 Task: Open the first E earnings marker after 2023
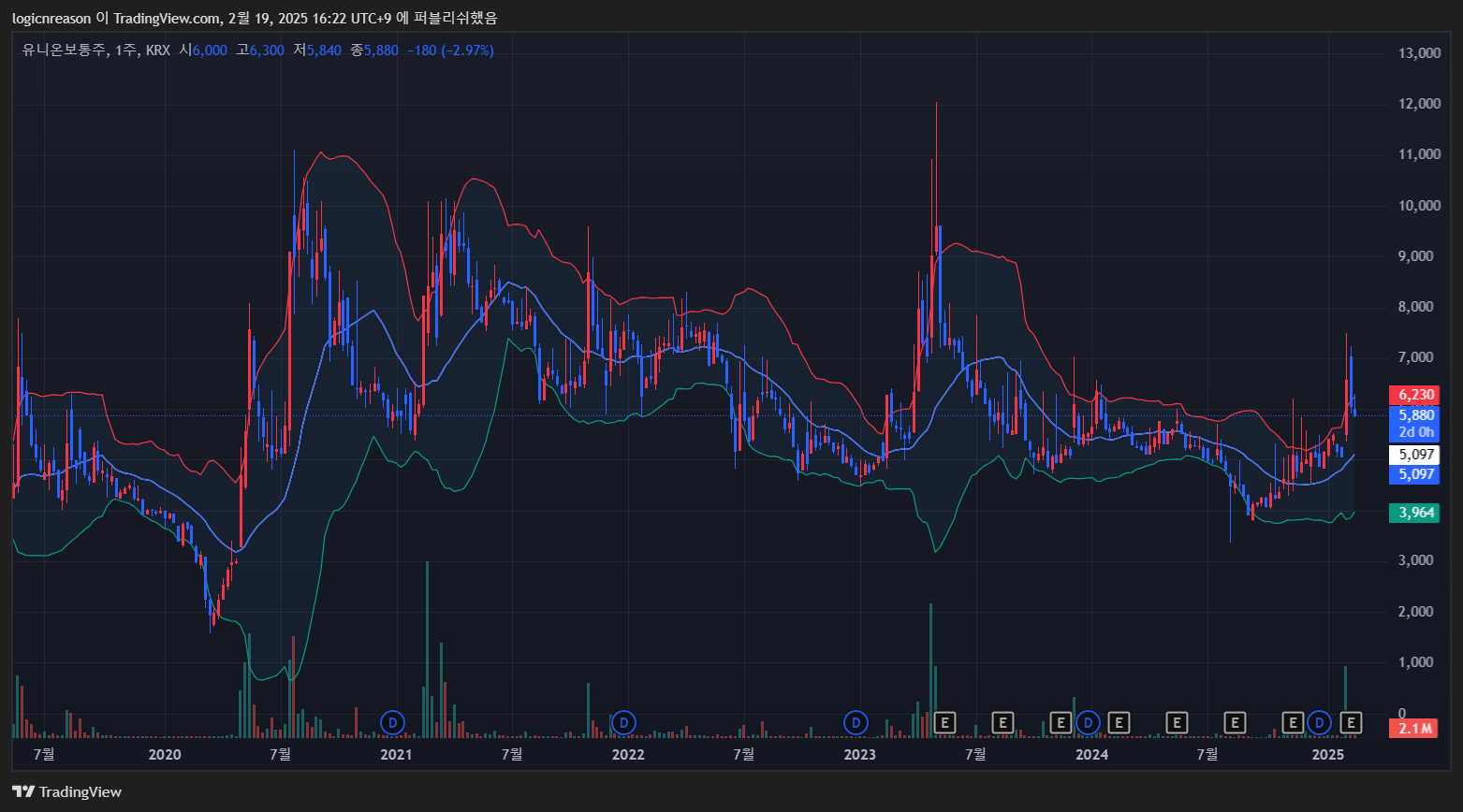(x=944, y=722)
